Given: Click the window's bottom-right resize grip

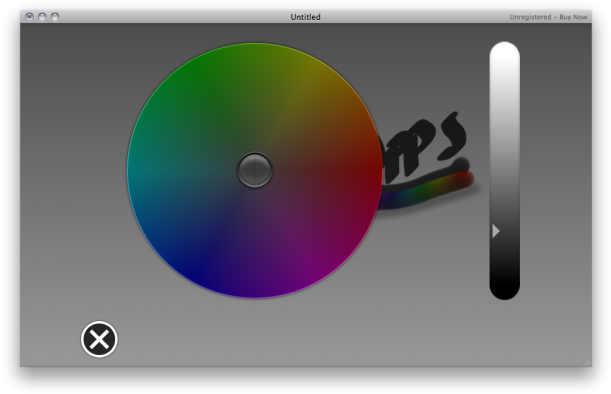Looking at the screenshot, I should 587,362.
